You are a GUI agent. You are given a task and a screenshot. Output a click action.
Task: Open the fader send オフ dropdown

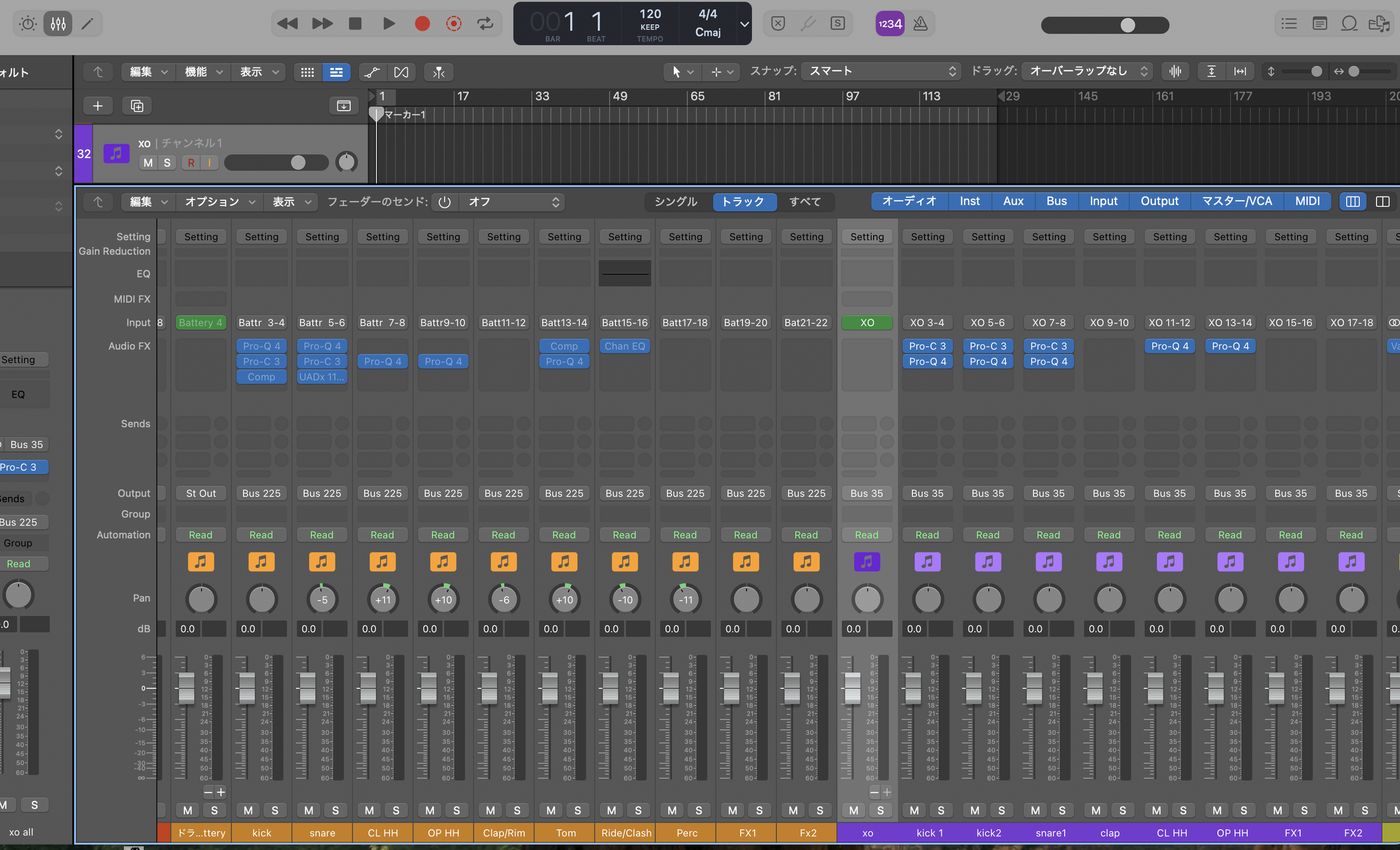pos(512,202)
